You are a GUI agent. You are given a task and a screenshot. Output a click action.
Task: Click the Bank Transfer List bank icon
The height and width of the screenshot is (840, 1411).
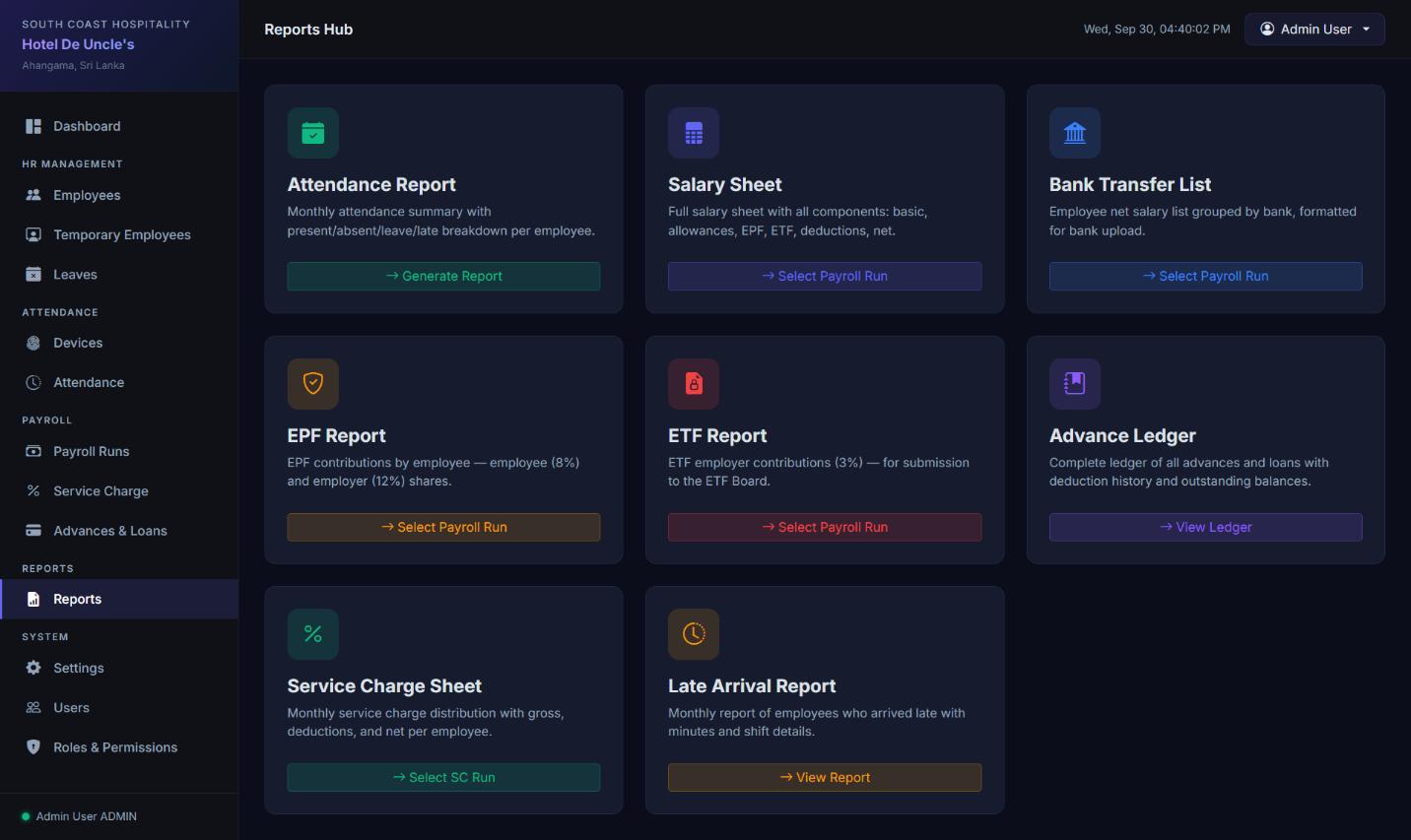coord(1075,133)
